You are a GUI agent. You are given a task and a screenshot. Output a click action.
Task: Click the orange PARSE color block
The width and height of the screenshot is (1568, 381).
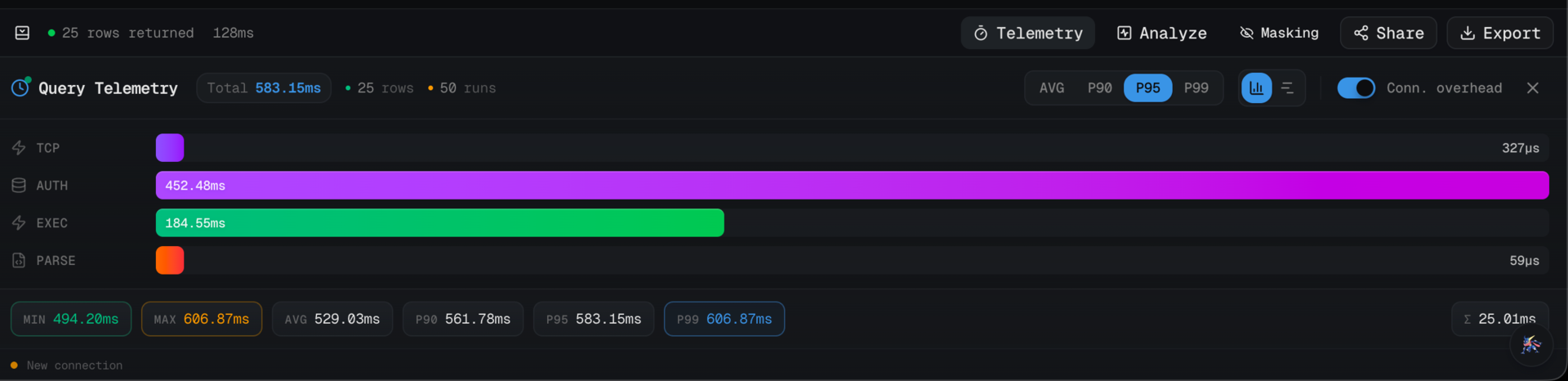(x=170, y=261)
